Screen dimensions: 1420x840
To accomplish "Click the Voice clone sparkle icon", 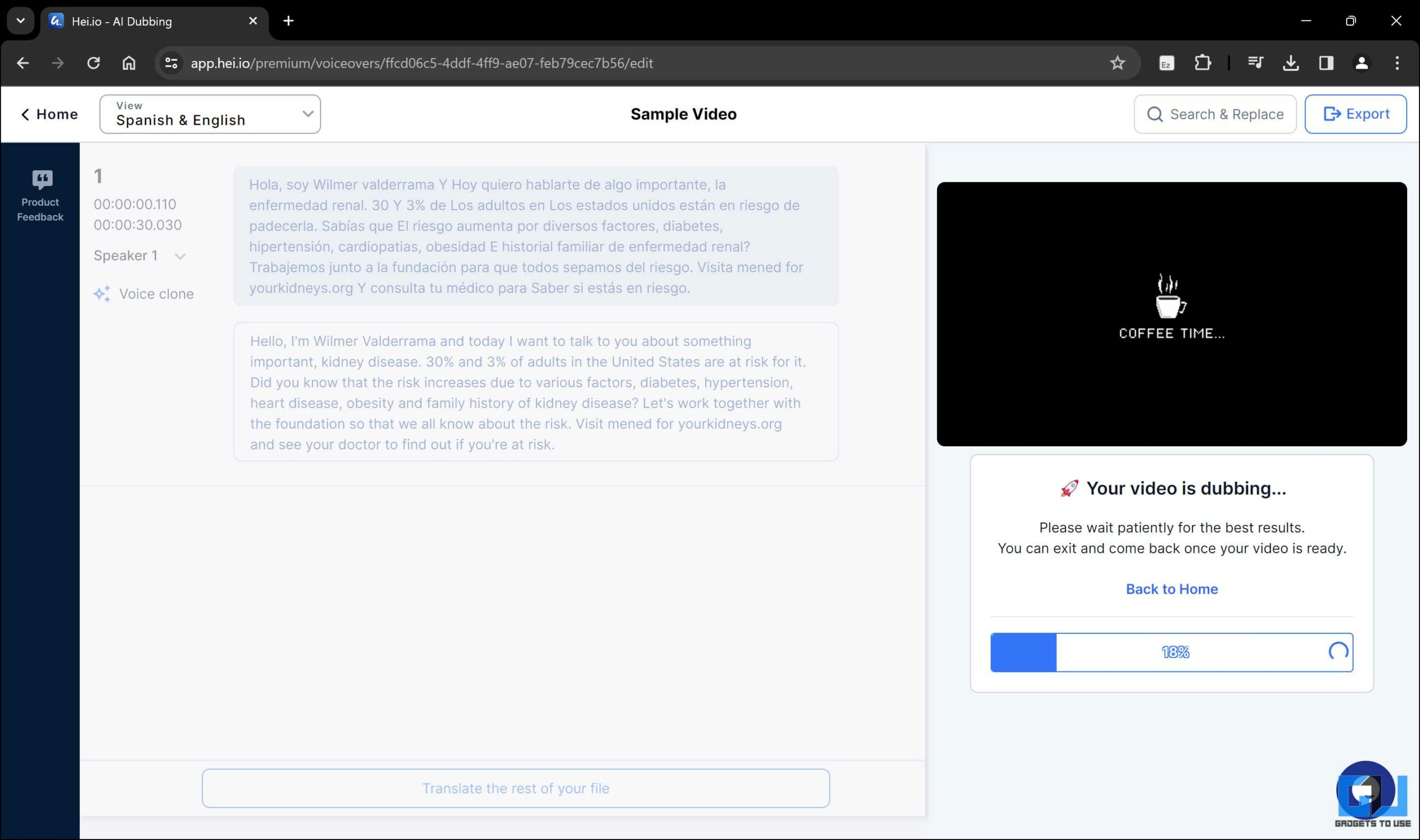I will (102, 294).
